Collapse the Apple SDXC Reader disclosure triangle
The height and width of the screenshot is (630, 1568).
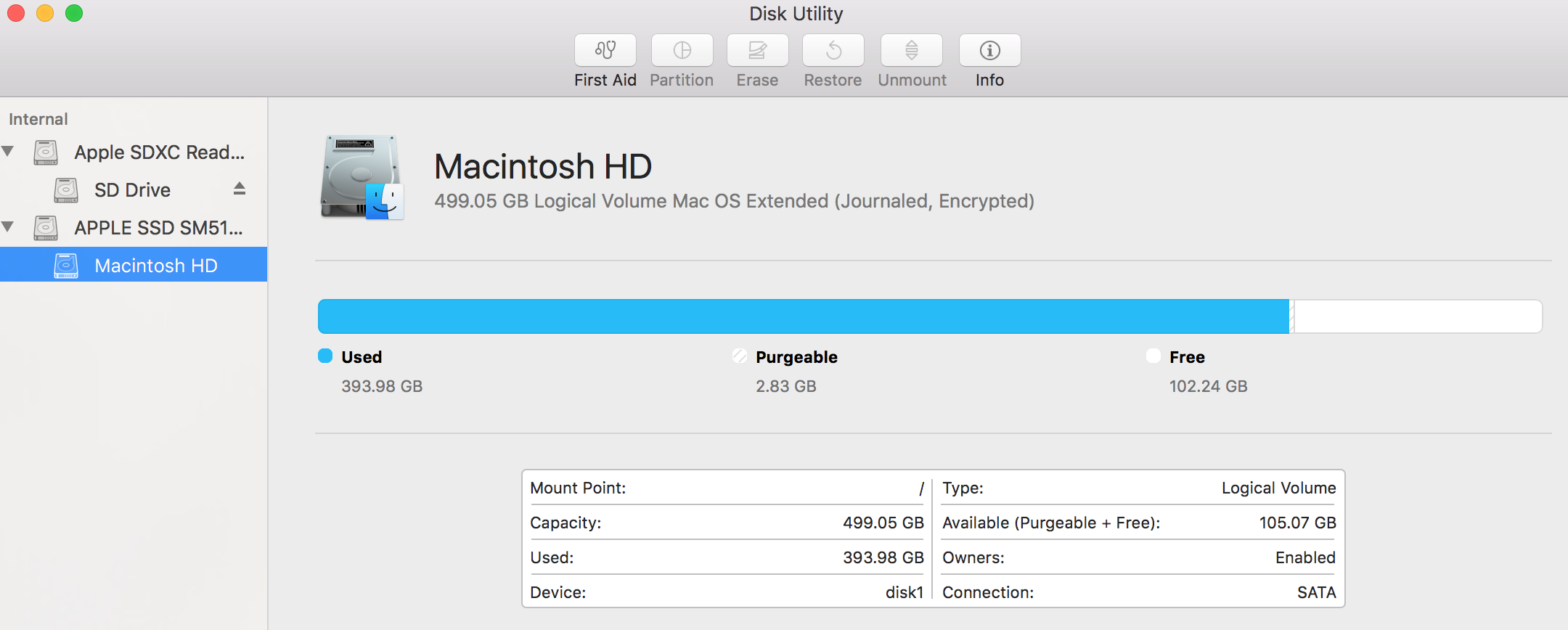point(8,152)
